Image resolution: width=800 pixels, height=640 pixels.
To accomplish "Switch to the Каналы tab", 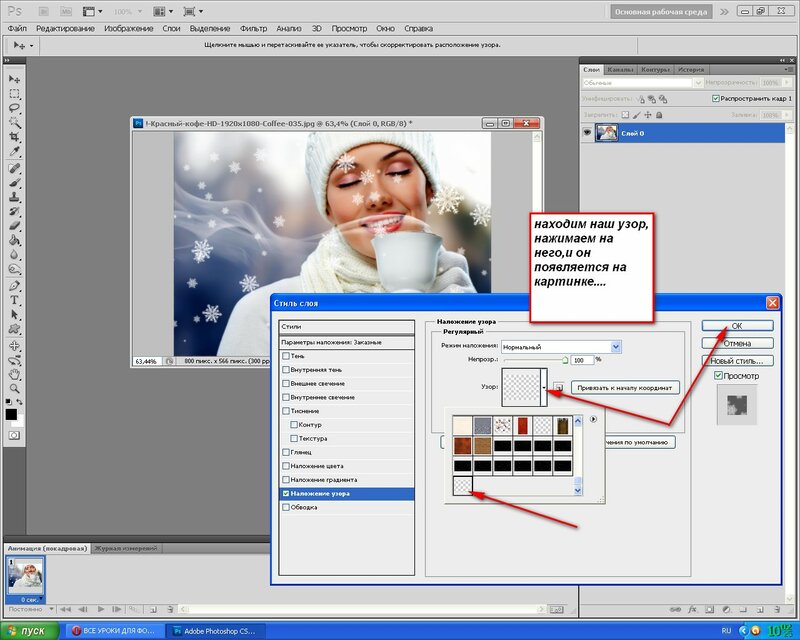I will coord(620,69).
